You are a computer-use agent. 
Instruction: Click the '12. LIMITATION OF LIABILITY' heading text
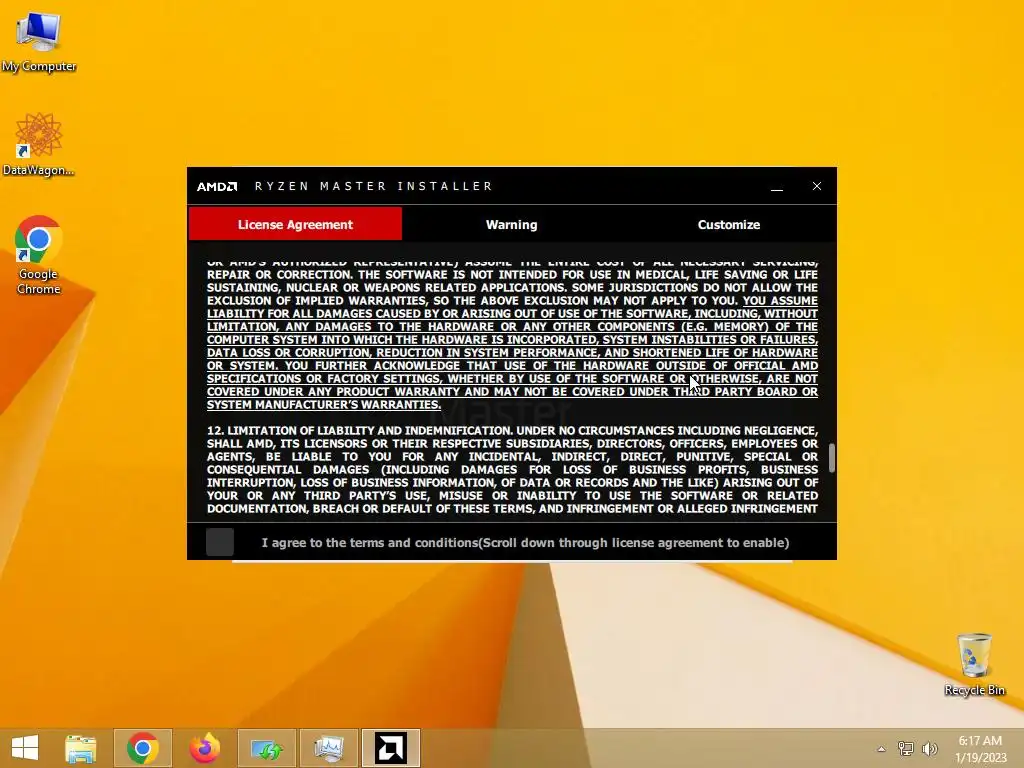click(360, 430)
